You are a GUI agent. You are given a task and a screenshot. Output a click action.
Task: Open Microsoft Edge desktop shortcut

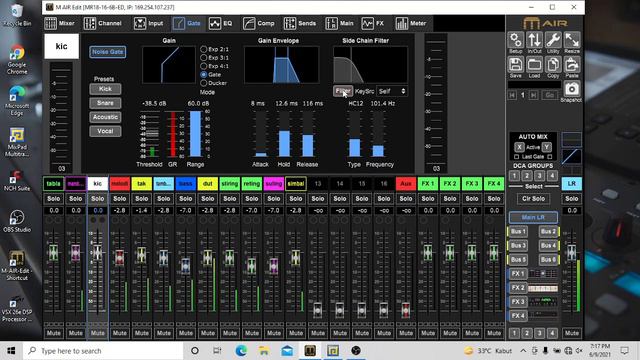[x=17, y=101]
